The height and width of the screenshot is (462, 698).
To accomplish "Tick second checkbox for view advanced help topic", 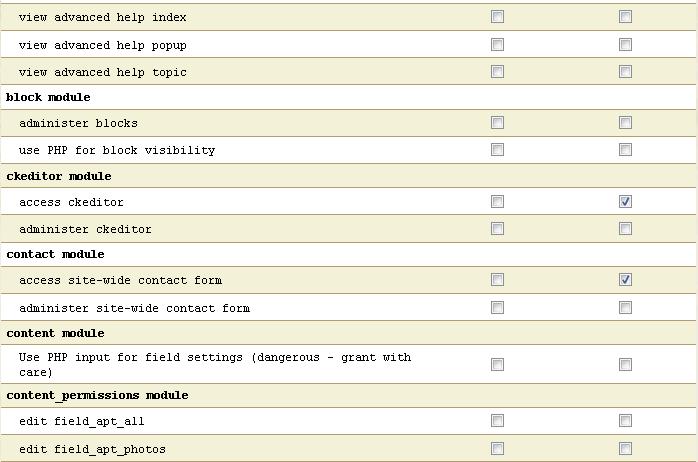I will [x=625, y=72].
